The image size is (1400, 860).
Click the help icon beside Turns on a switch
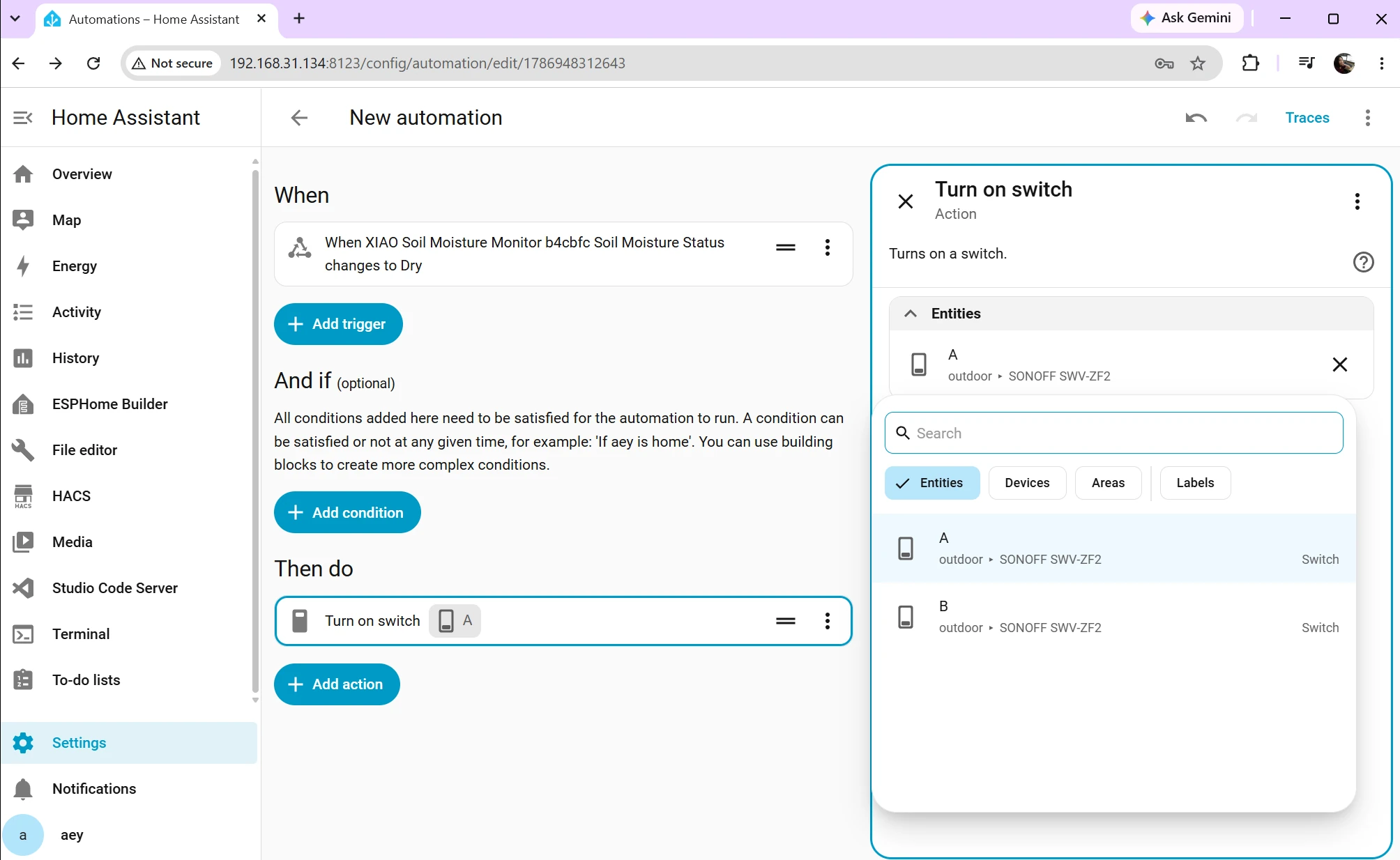click(x=1363, y=262)
